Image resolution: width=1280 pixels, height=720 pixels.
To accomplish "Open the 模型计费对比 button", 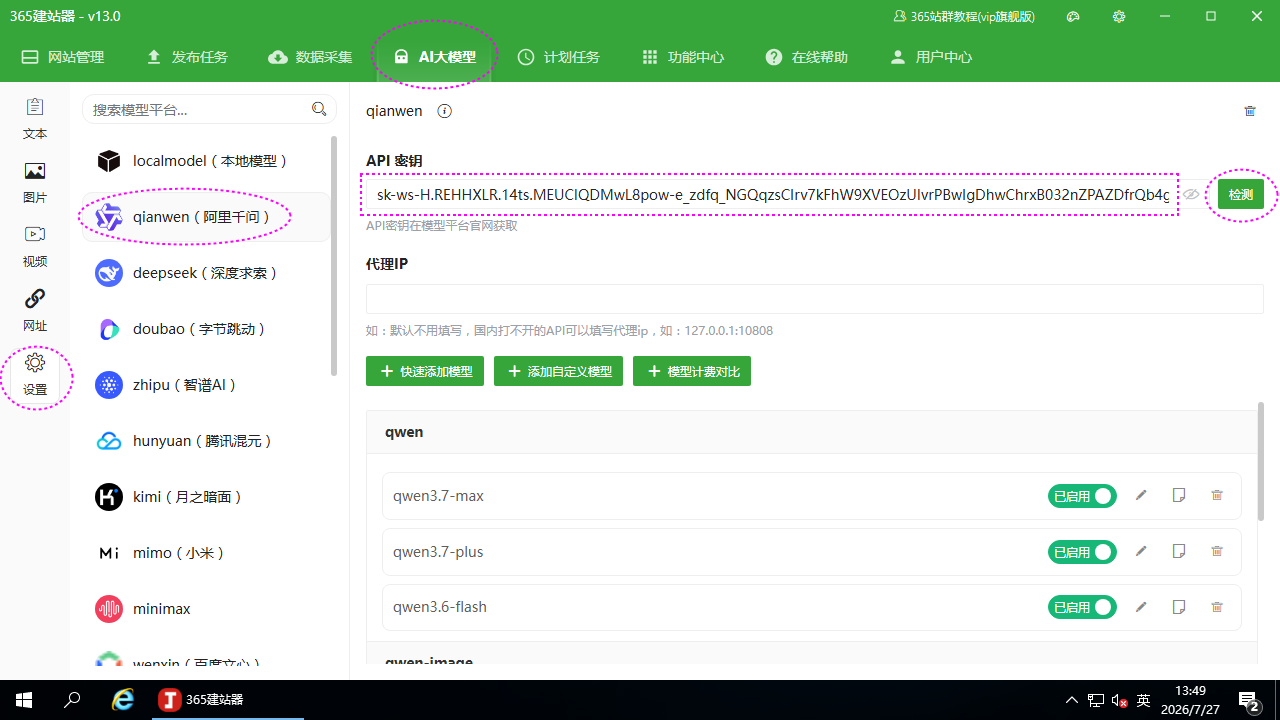I will click(692, 371).
